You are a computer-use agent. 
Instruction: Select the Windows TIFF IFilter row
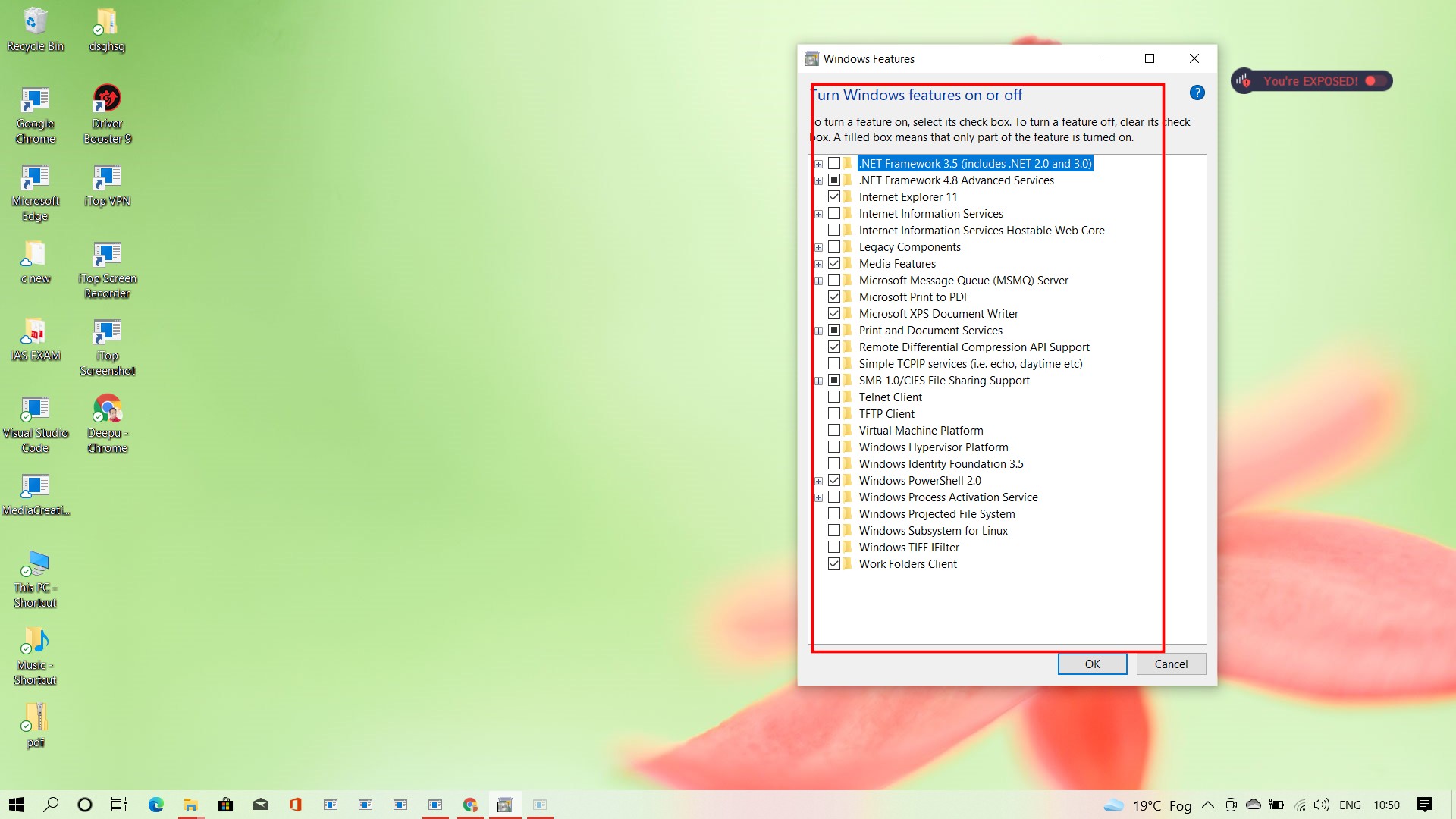[x=908, y=547]
